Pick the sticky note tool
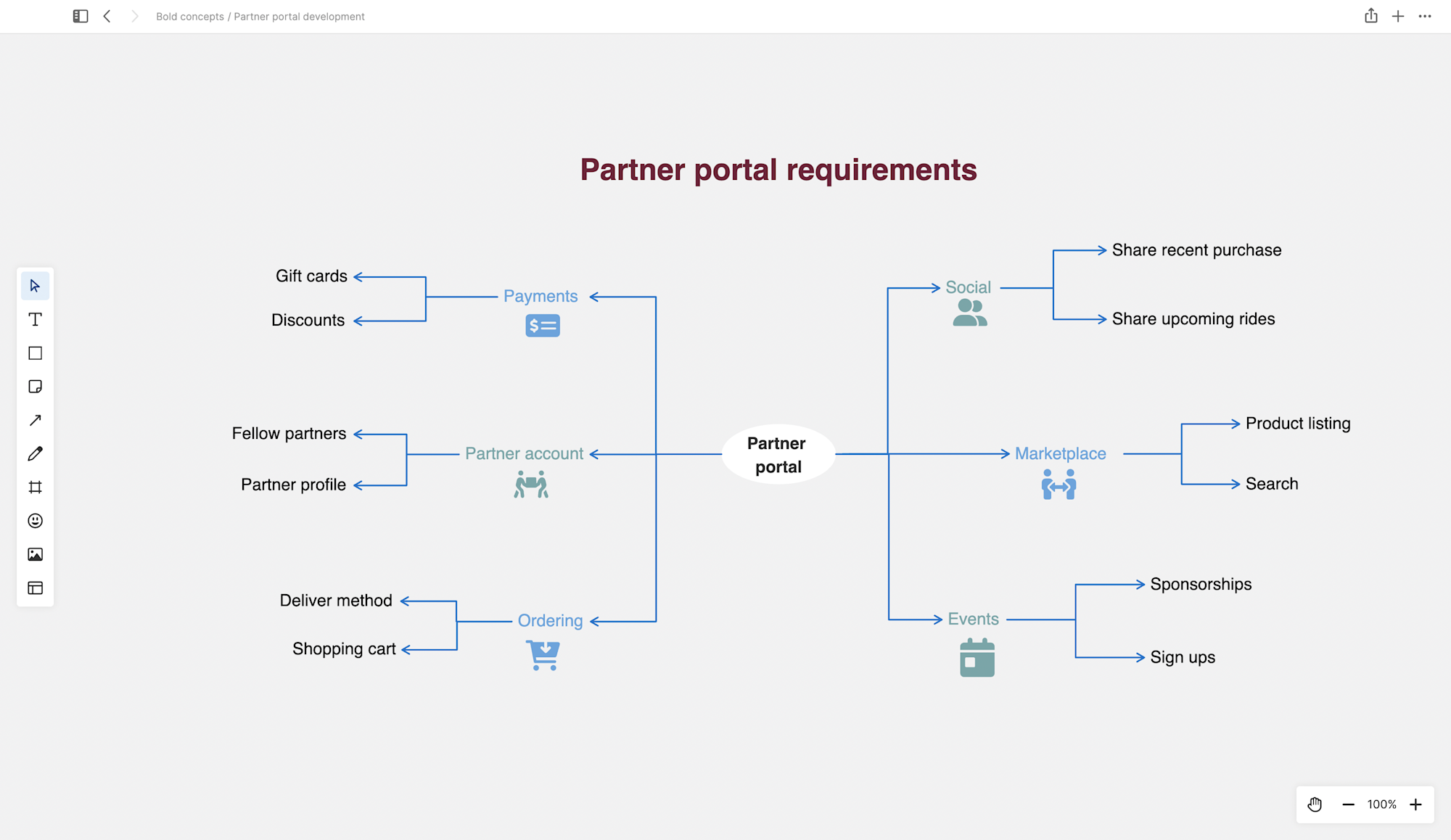Image resolution: width=1451 pixels, height=840 pixels. click(35, 387)
